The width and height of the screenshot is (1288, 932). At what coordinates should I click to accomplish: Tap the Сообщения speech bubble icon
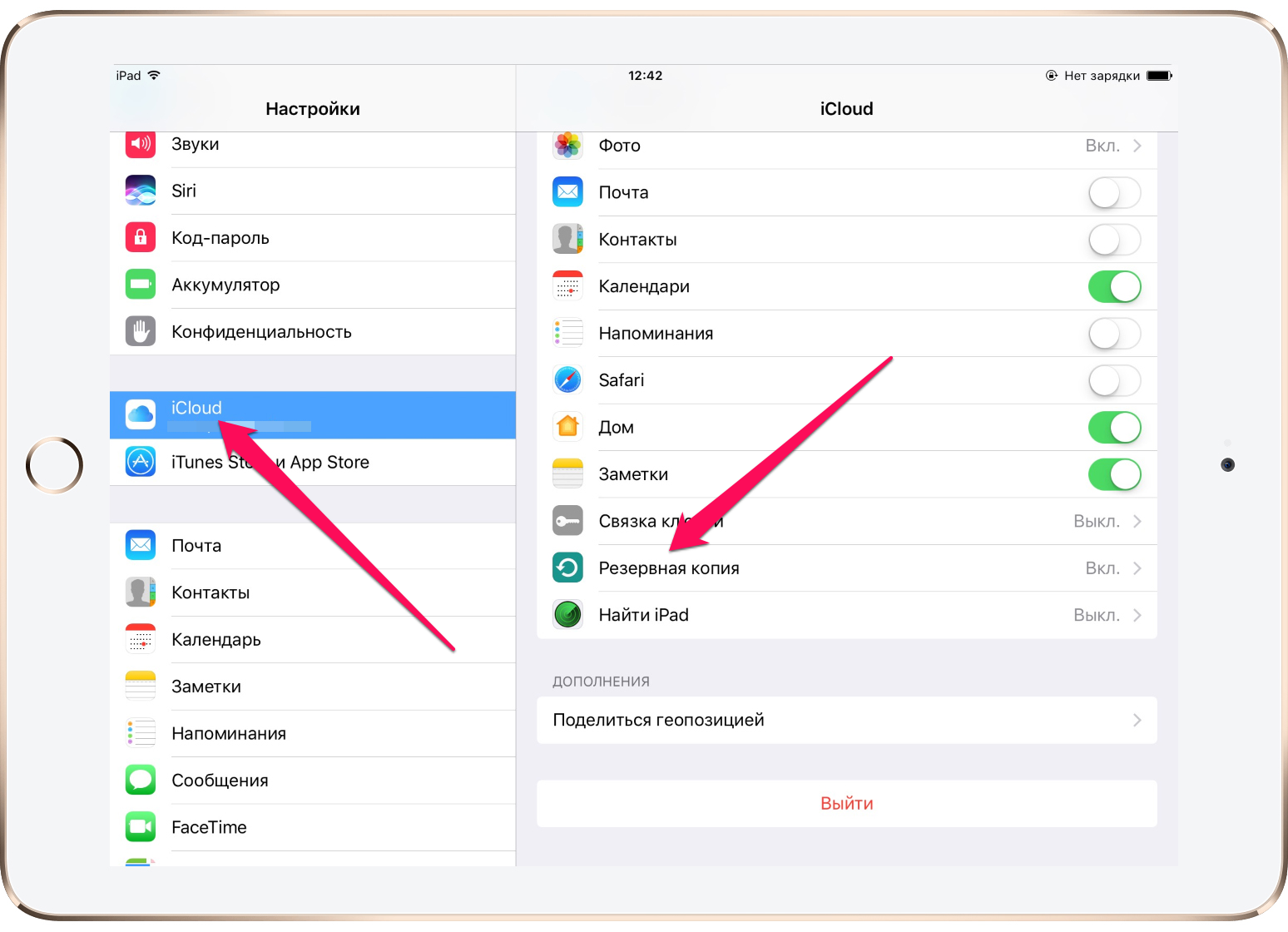[141, 781]
